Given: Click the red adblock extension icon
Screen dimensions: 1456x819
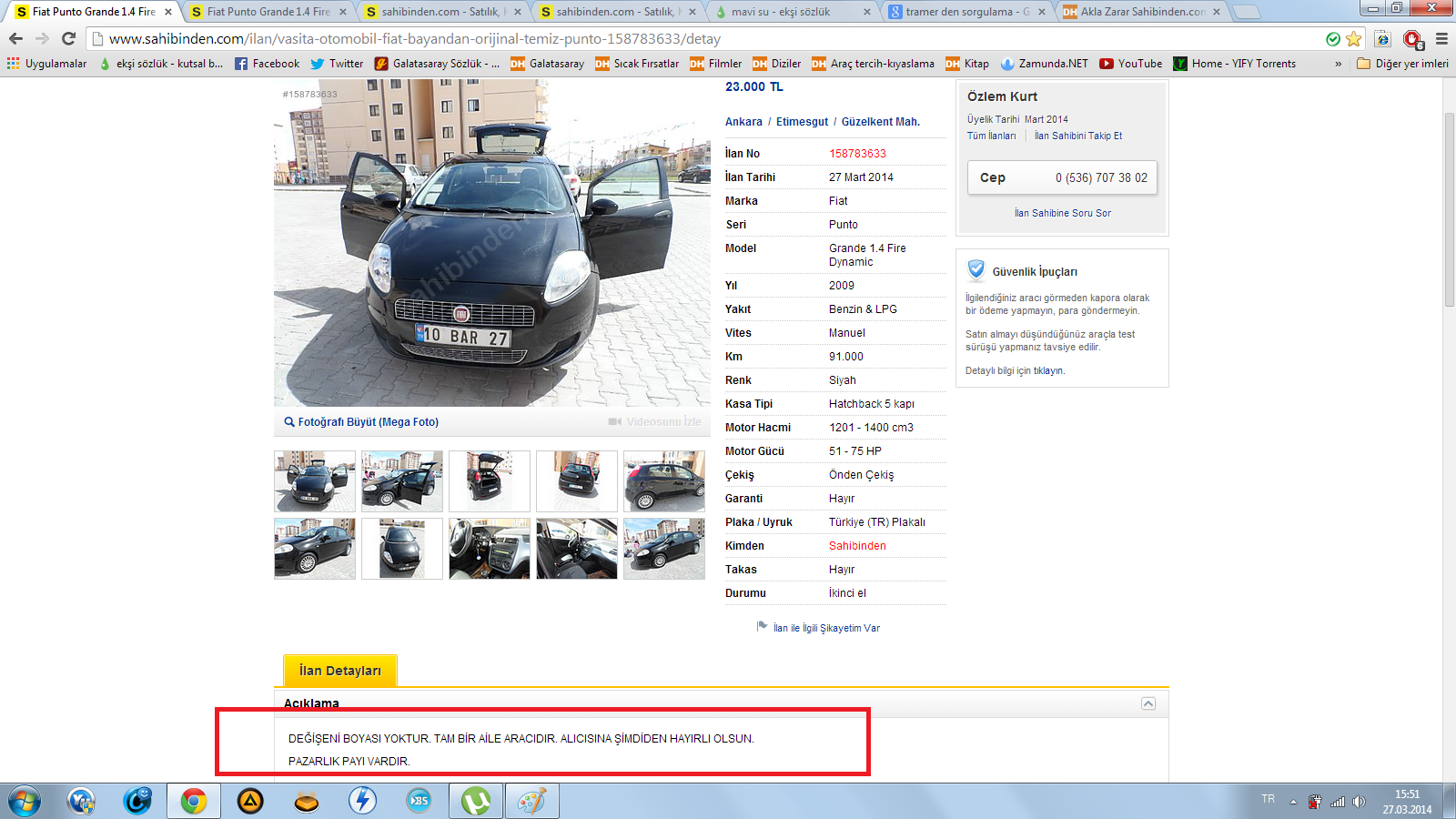Looking at the screenshot, I should pos(1412,39).
